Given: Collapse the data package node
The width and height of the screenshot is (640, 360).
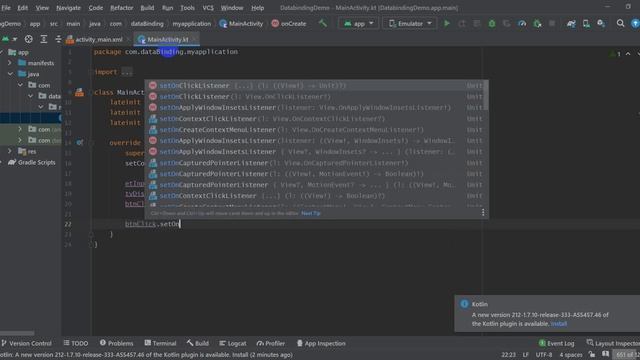Looking at the screenshot, I should tap(31, 96).
